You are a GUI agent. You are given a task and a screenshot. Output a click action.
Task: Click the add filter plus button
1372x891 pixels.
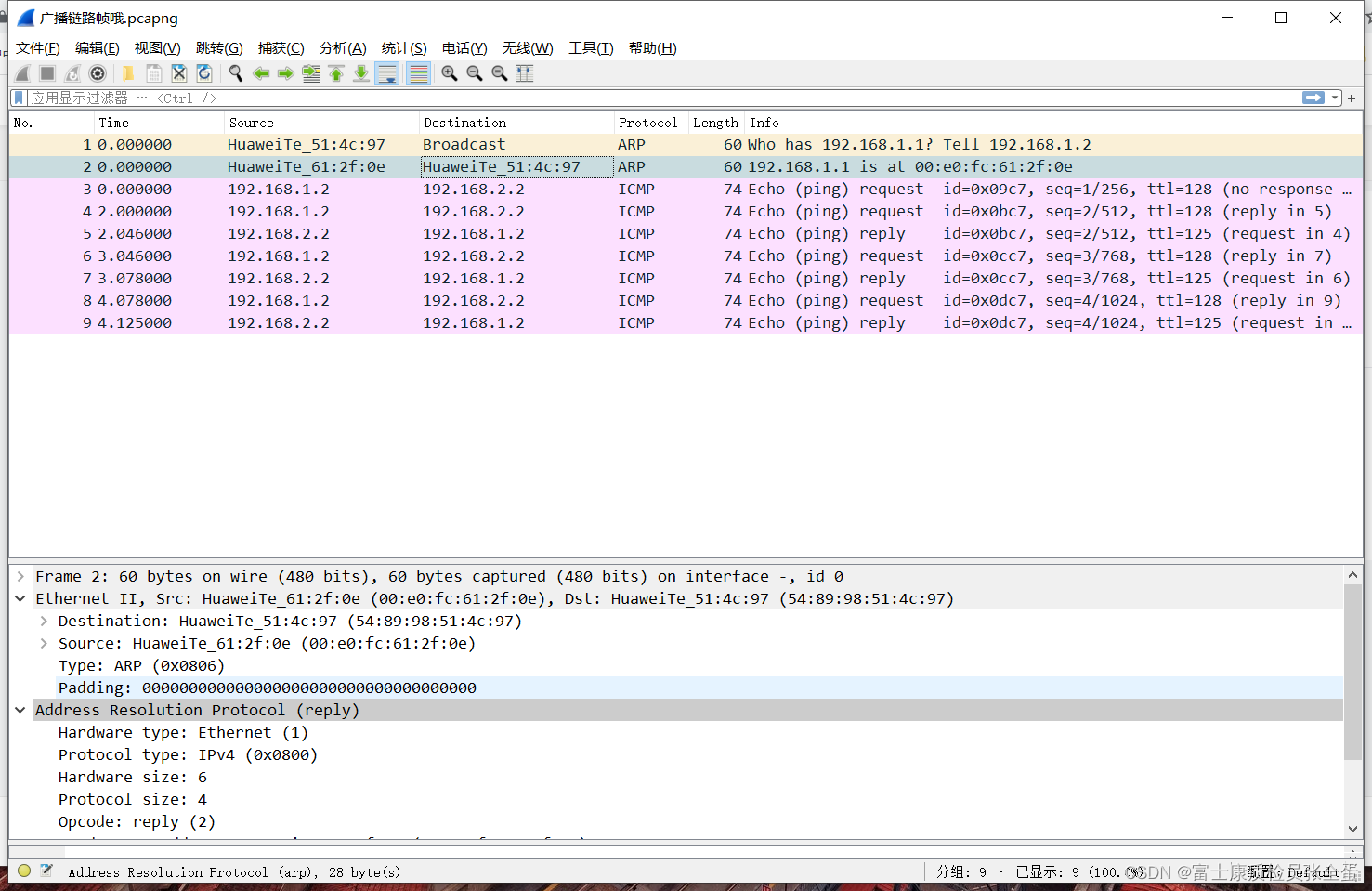[1352, 98]
